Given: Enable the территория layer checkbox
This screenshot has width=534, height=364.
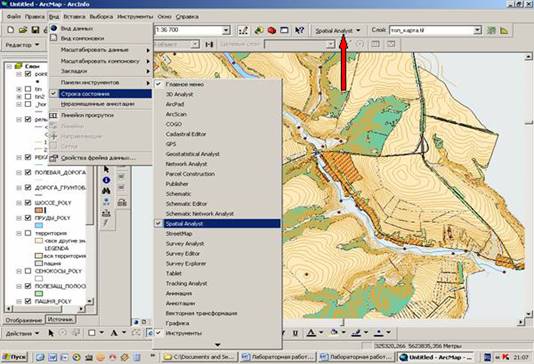Looking at the screenshot, I should (x=28, y=233).
